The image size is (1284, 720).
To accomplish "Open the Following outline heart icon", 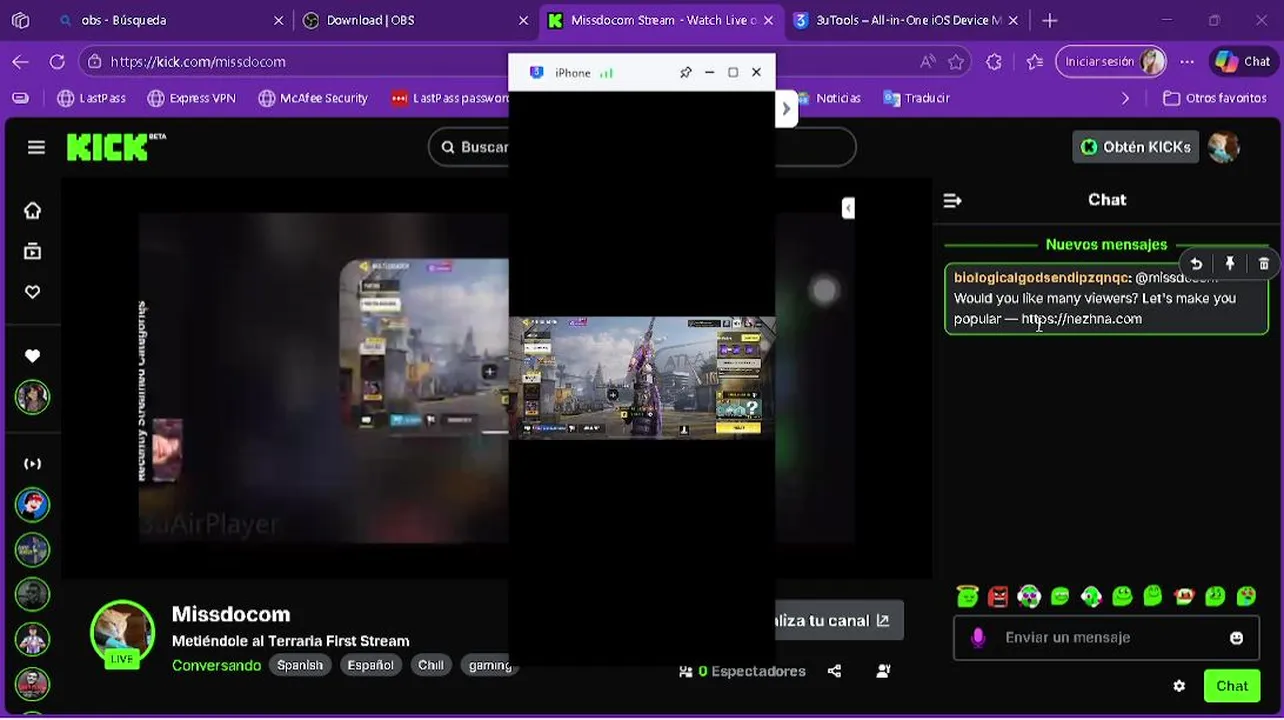I will [33, 292].
